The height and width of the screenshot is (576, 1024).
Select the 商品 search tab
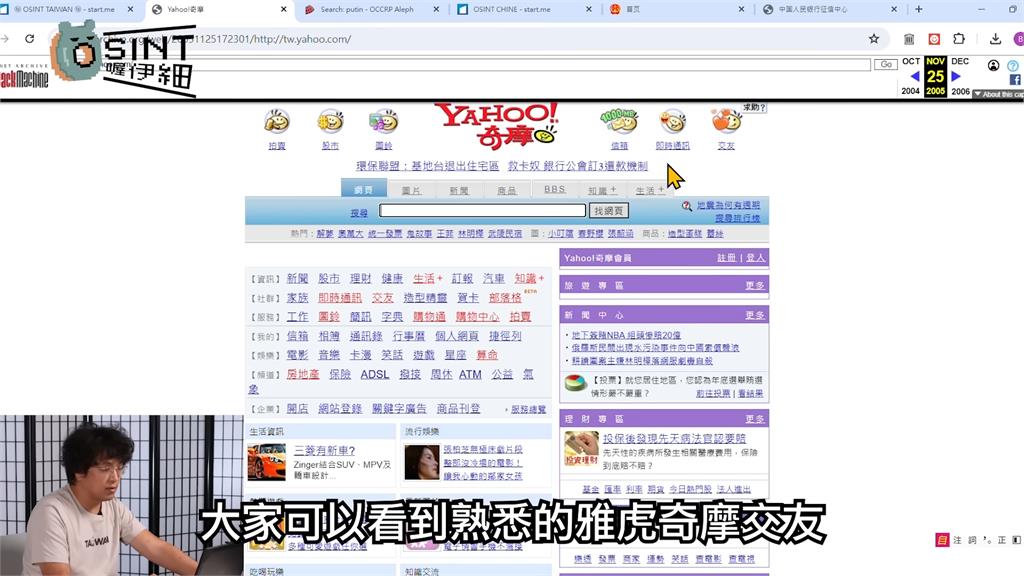[507, 190]
